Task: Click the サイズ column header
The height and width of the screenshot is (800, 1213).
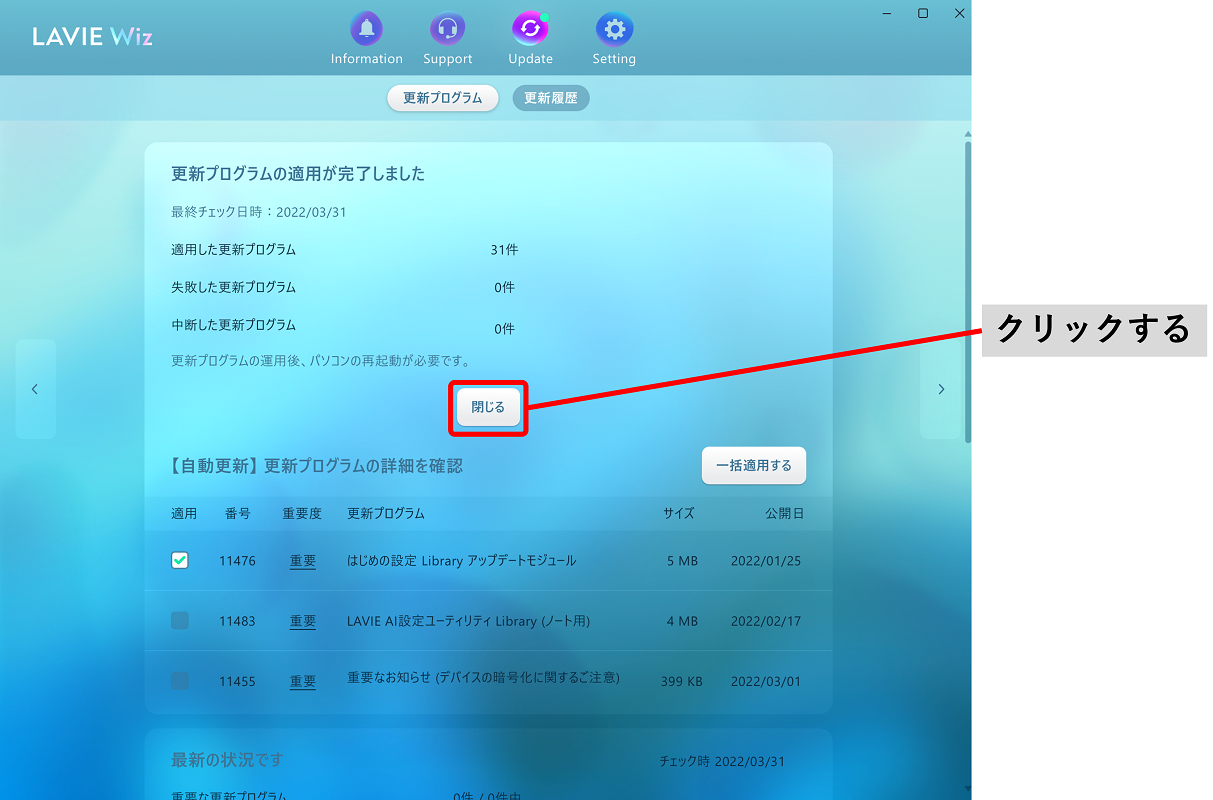Action: point(678,514)
